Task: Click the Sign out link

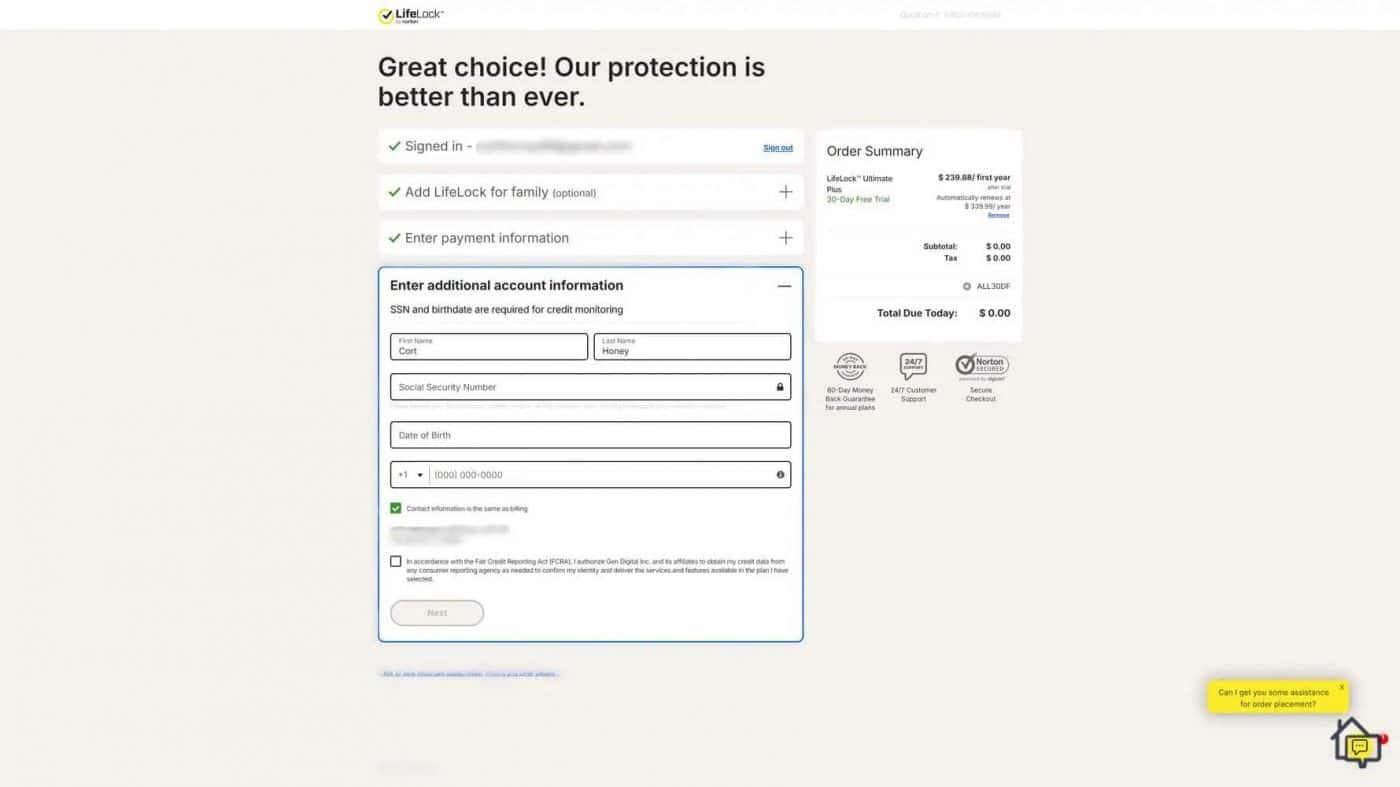Action: click(x=777, y=147)
